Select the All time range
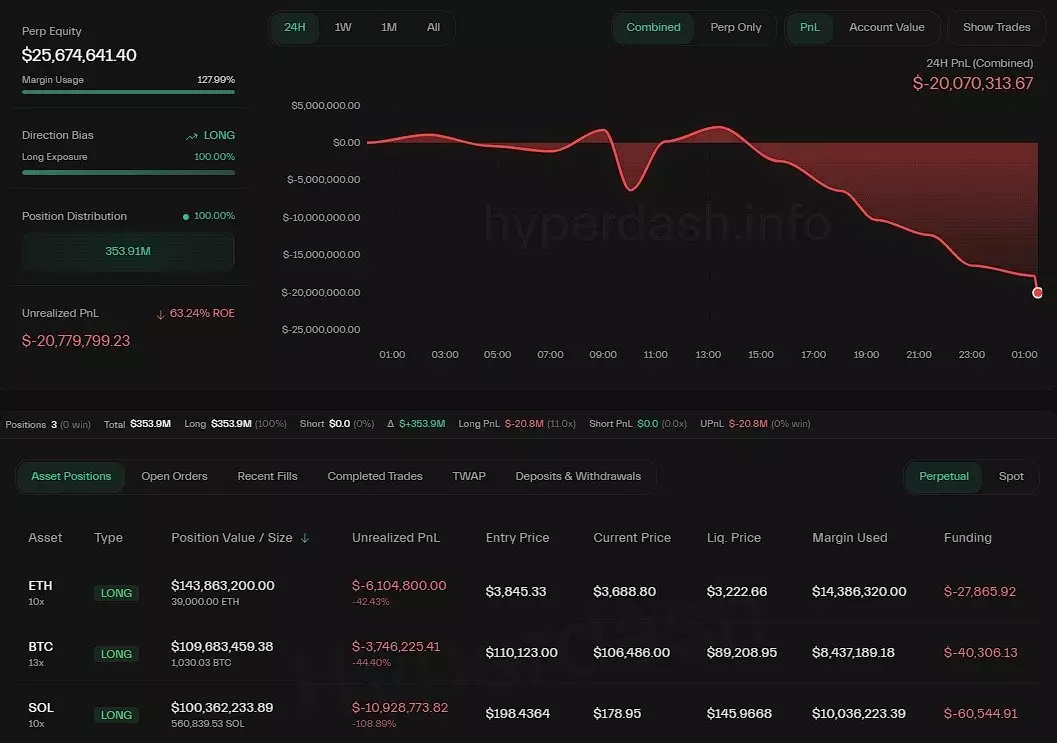 (433, 28)
